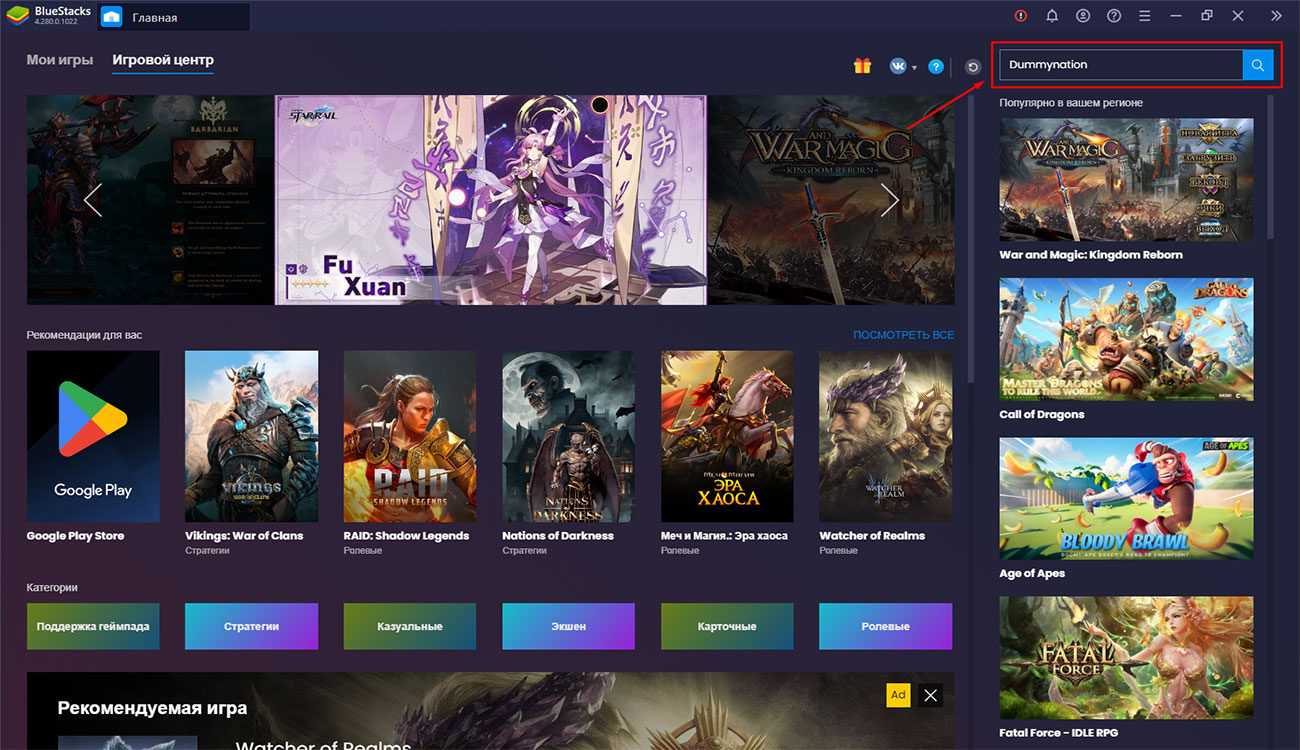Open the hamburger menu in title bar

1145,16
